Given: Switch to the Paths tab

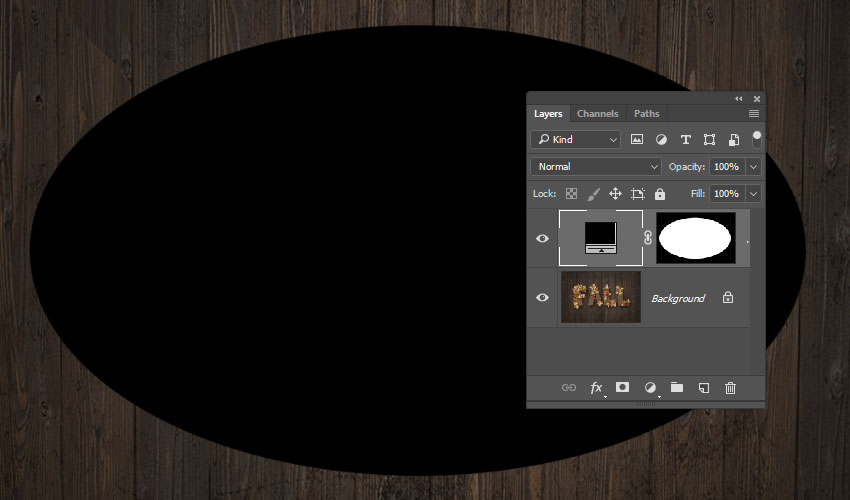Looking at the screenshot, I should (x=647, y=113).
